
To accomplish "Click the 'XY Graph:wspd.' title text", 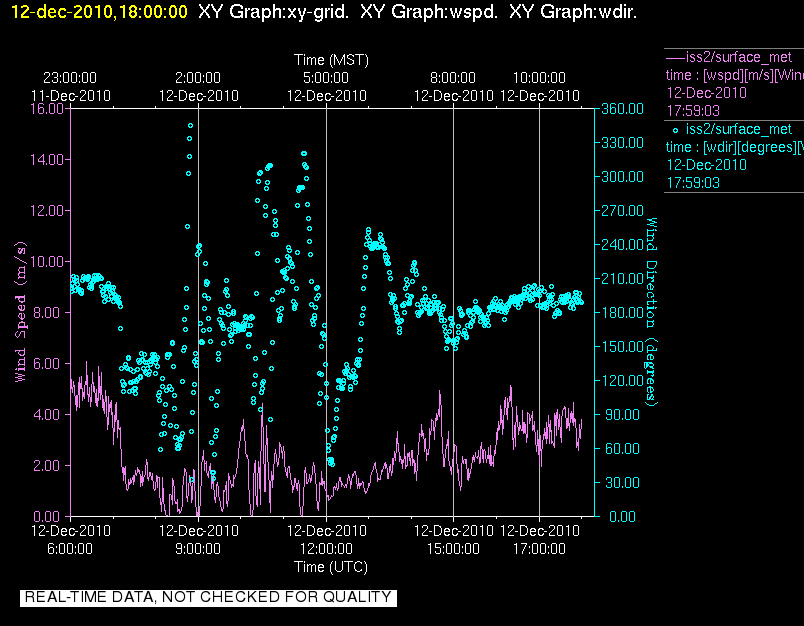I will 429,12.
